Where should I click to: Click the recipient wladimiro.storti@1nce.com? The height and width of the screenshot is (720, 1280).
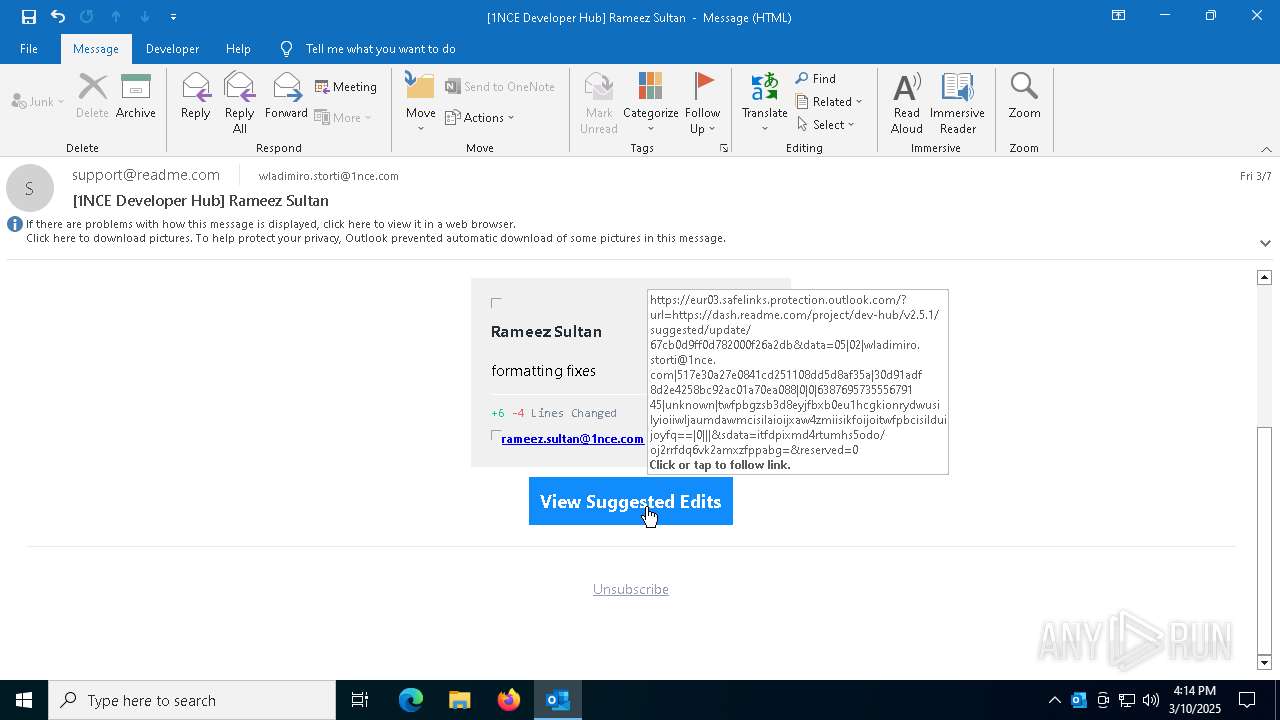pyautogui.click(x=328, y=176)
